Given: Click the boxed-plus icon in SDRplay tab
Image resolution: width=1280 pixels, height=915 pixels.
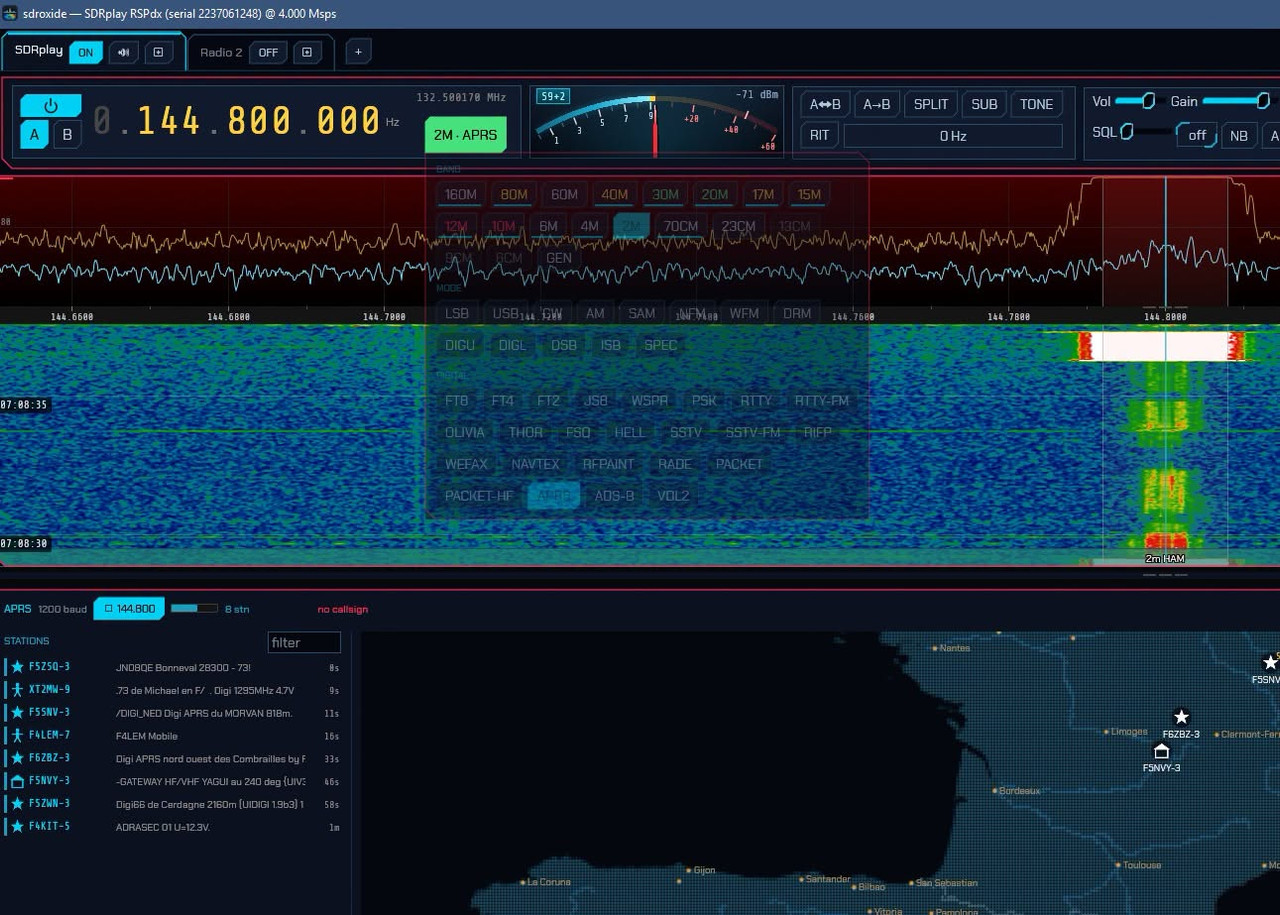Looking at the screenshot, I should point(159,53).
